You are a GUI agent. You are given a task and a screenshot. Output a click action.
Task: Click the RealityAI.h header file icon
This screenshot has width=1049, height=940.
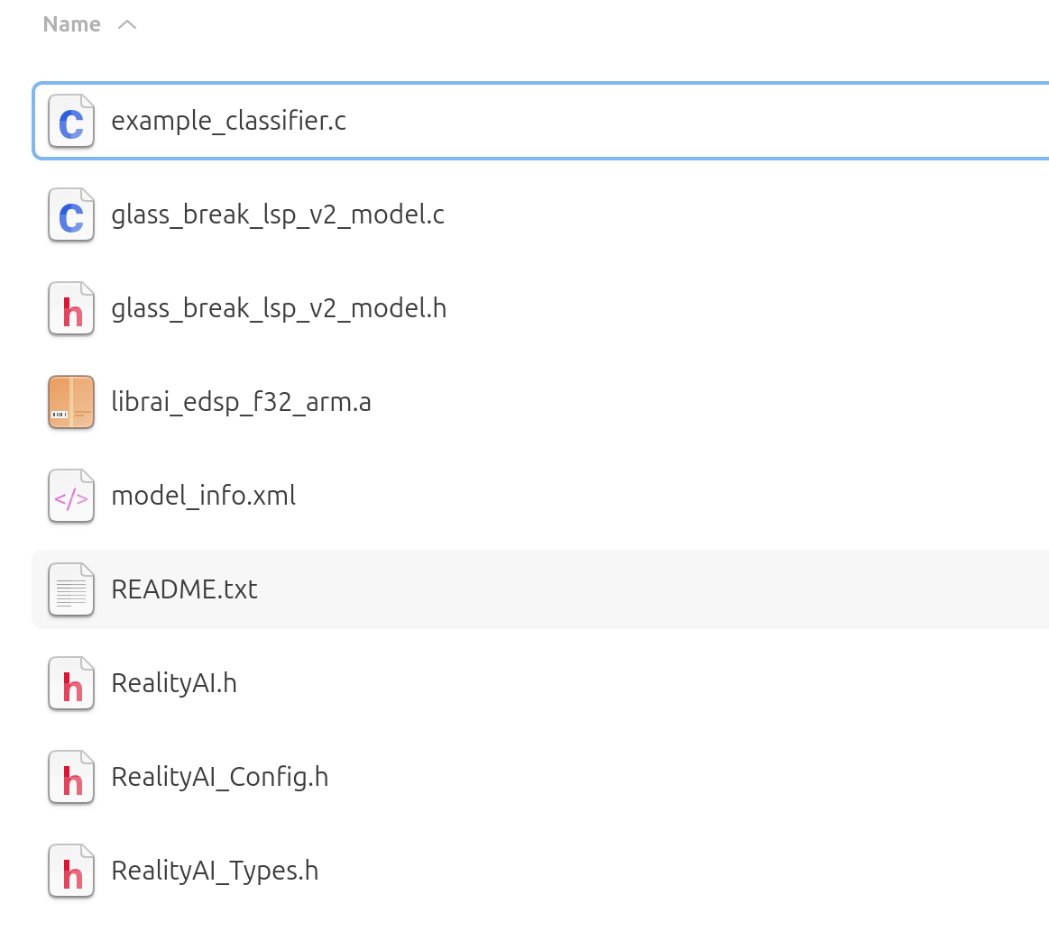pyautogui.click(x=71, y=683)
